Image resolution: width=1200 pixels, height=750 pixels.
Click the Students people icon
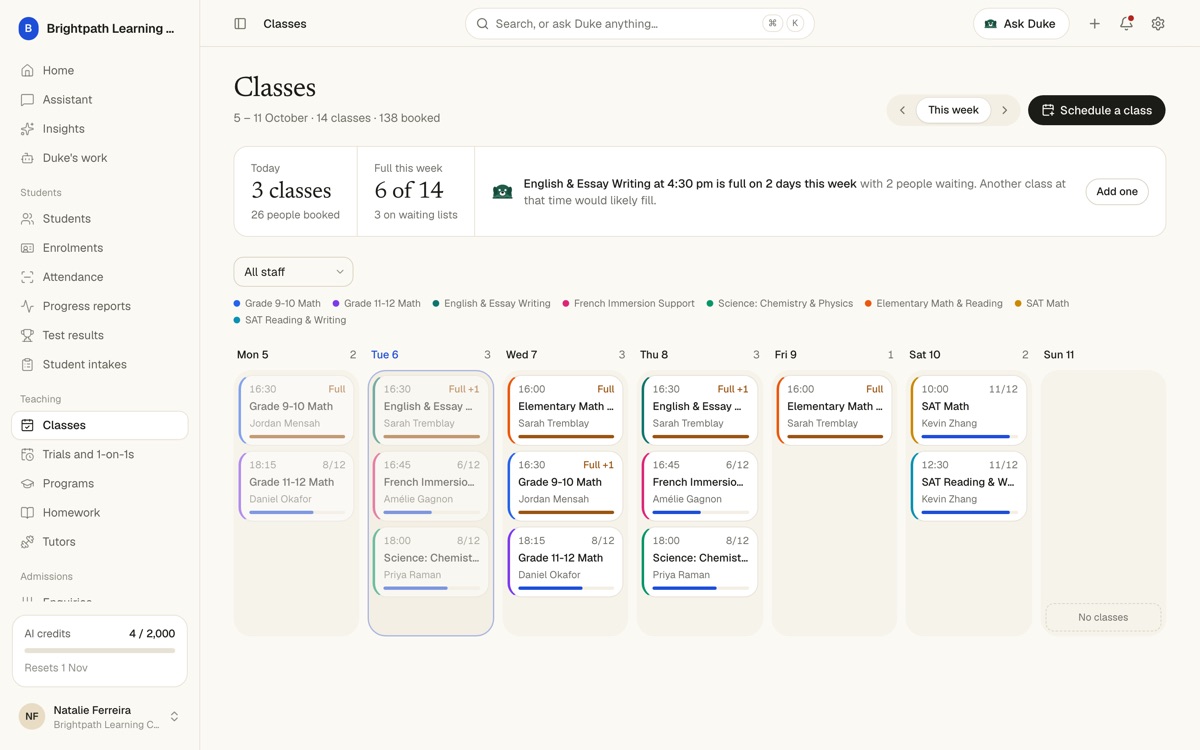(27, 219)
